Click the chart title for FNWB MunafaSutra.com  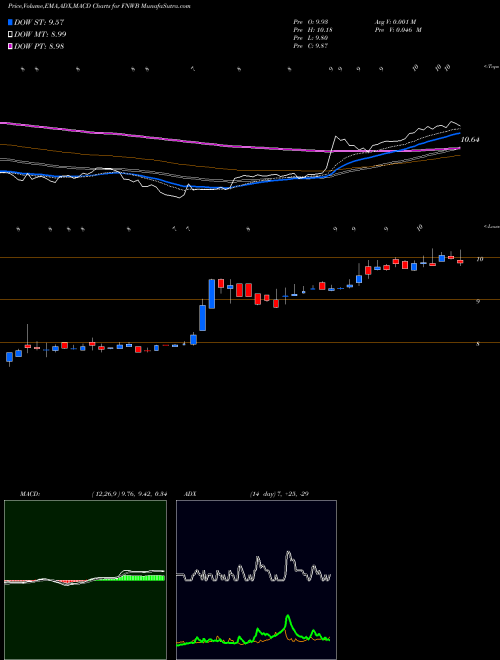99,7
